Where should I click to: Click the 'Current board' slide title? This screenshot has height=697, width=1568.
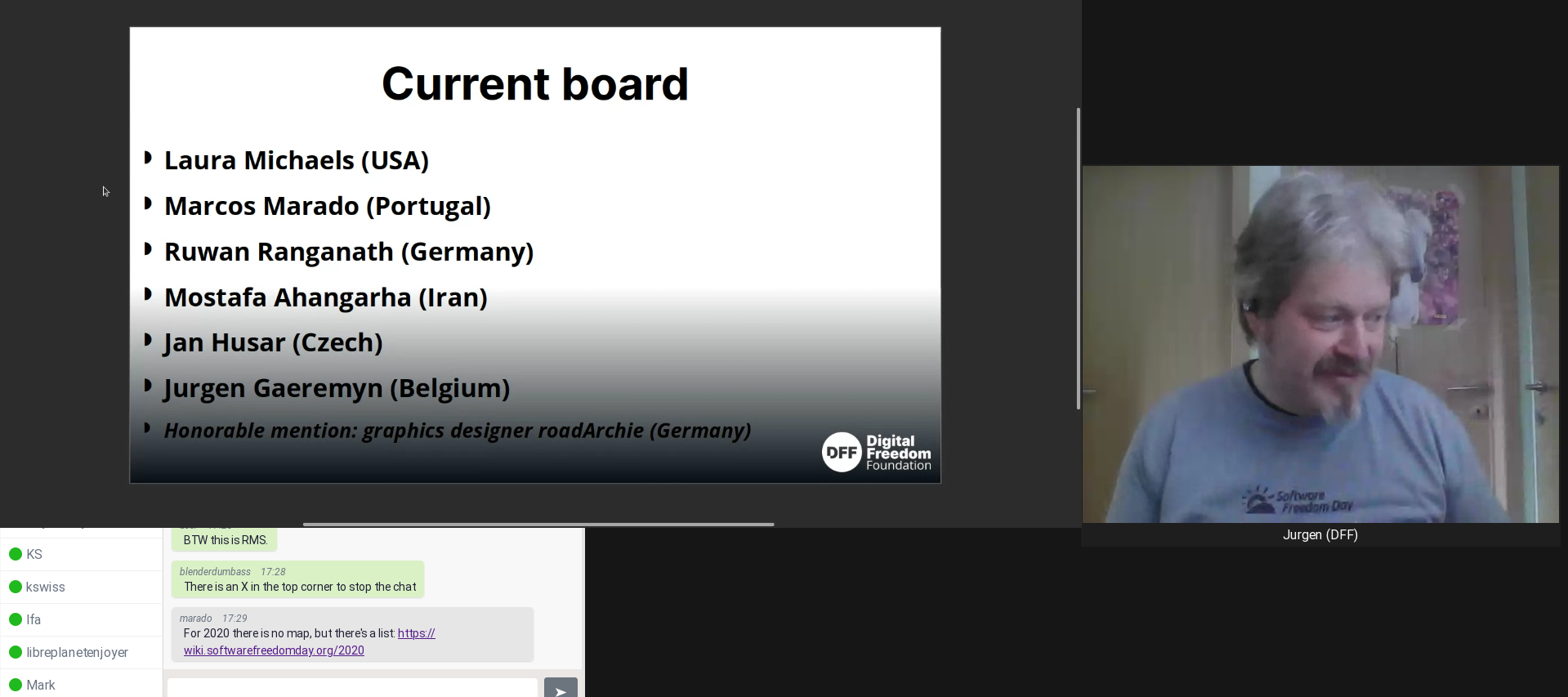pyautogui.click(x=535, y=84)
